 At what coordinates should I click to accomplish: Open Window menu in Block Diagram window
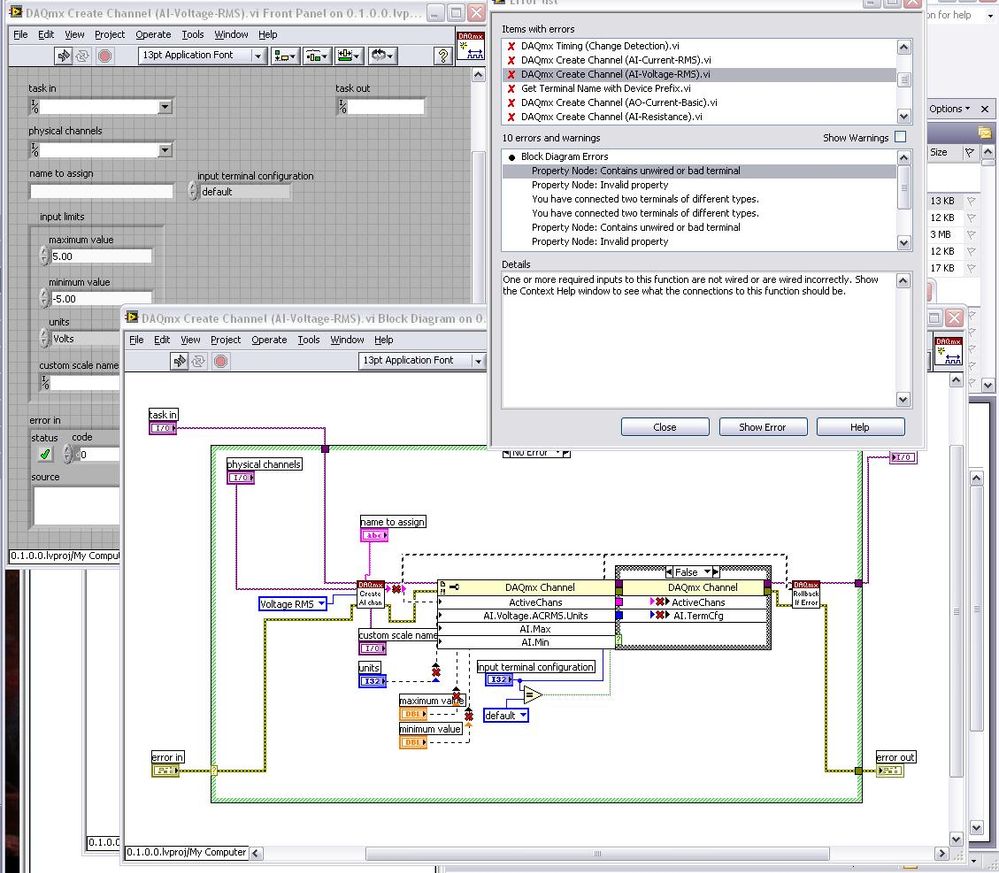347,340
